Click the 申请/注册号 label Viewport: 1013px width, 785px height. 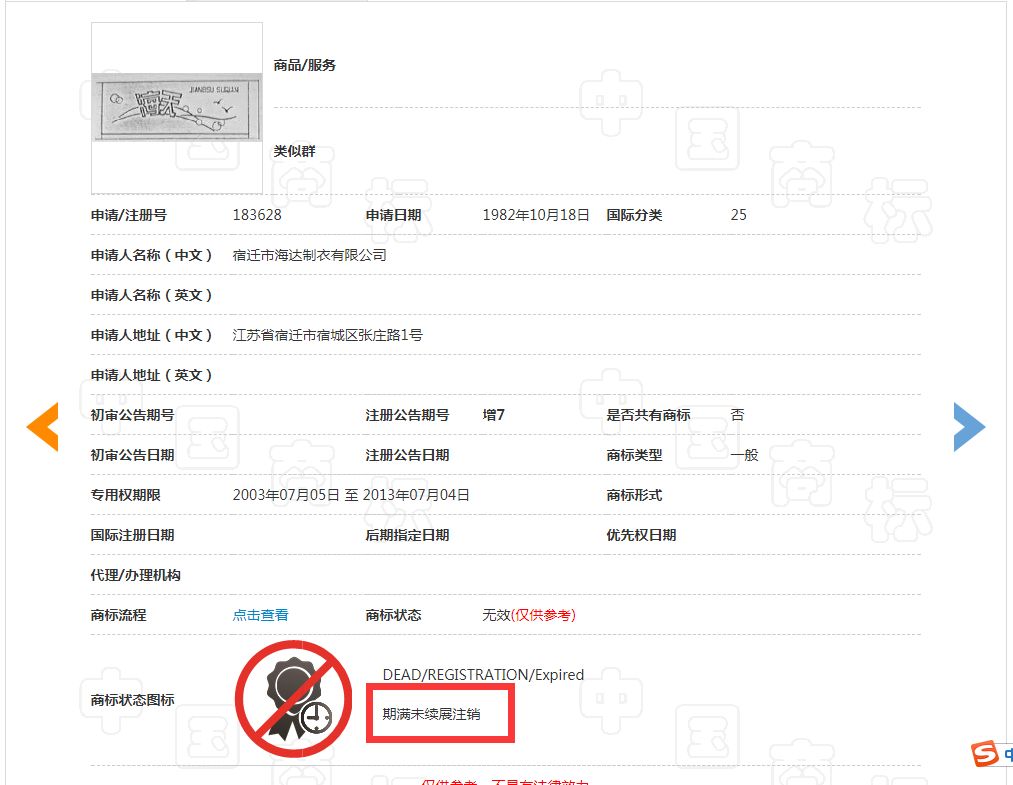coord(129,215)
